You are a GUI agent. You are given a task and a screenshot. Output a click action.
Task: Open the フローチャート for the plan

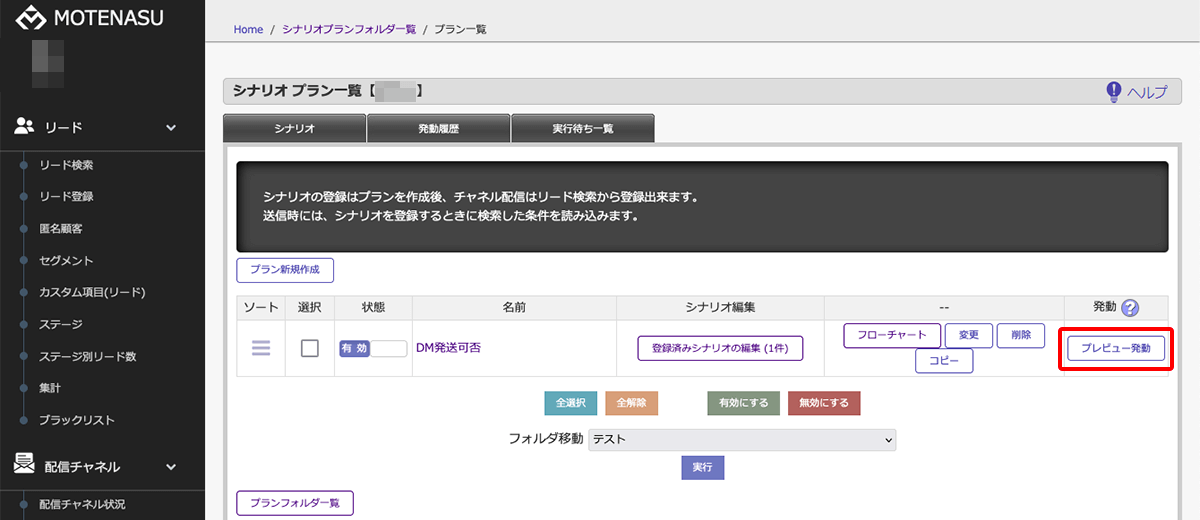pos(892,335)
